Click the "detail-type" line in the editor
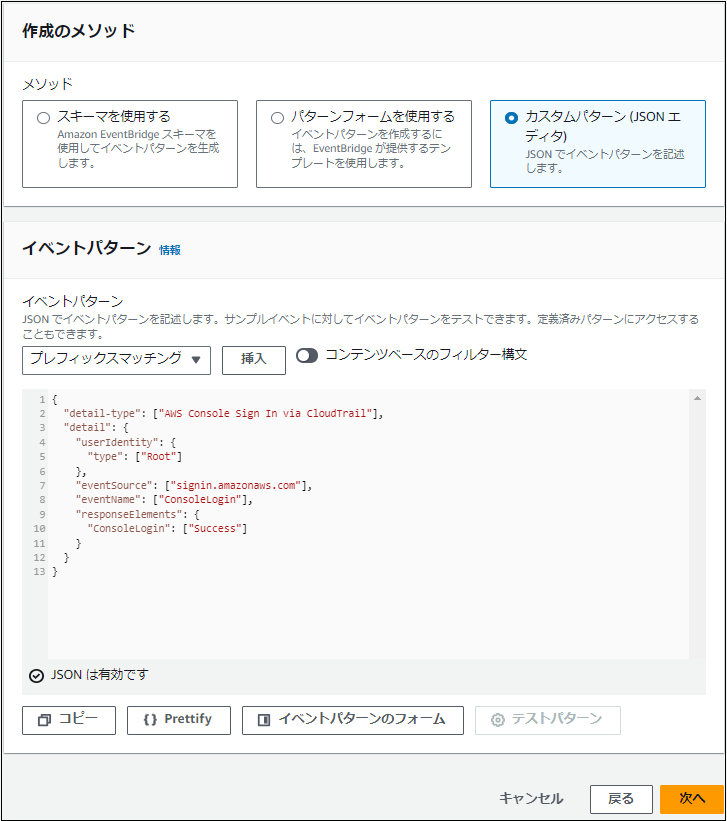This screenshot has width=727, height=821. click(x=224, y=414)
